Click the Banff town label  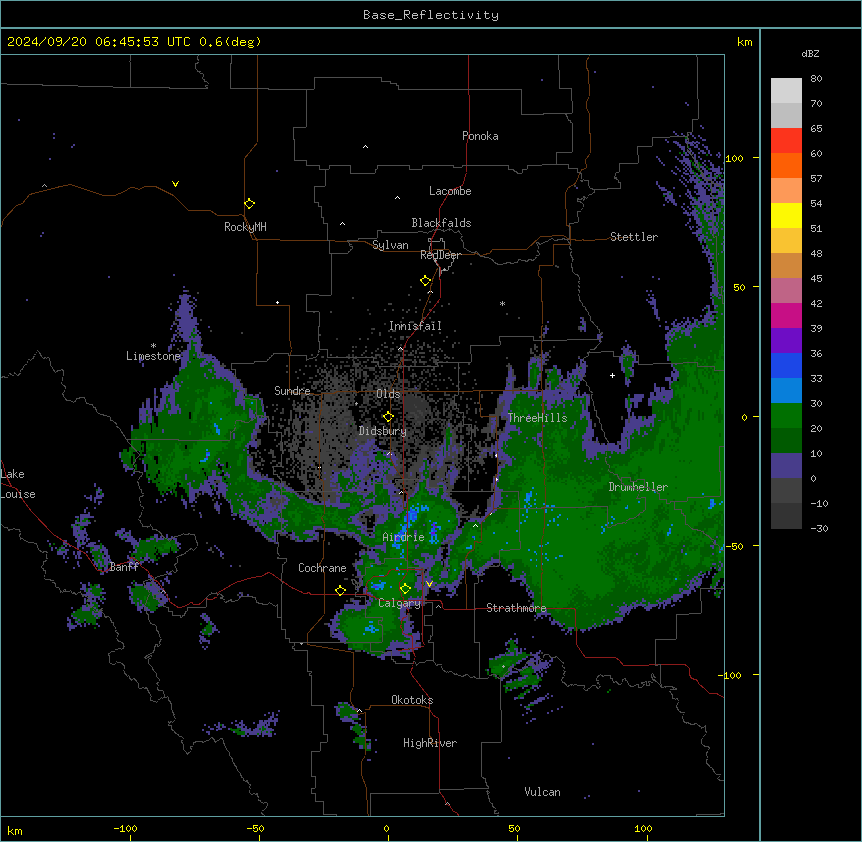pyautogui.click(x=124, y=567)
